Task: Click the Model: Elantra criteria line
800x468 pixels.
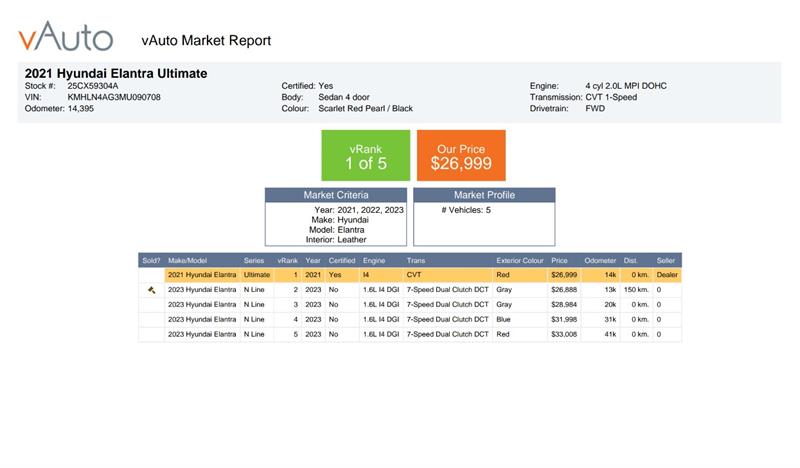Action: [x=336, y=230]
